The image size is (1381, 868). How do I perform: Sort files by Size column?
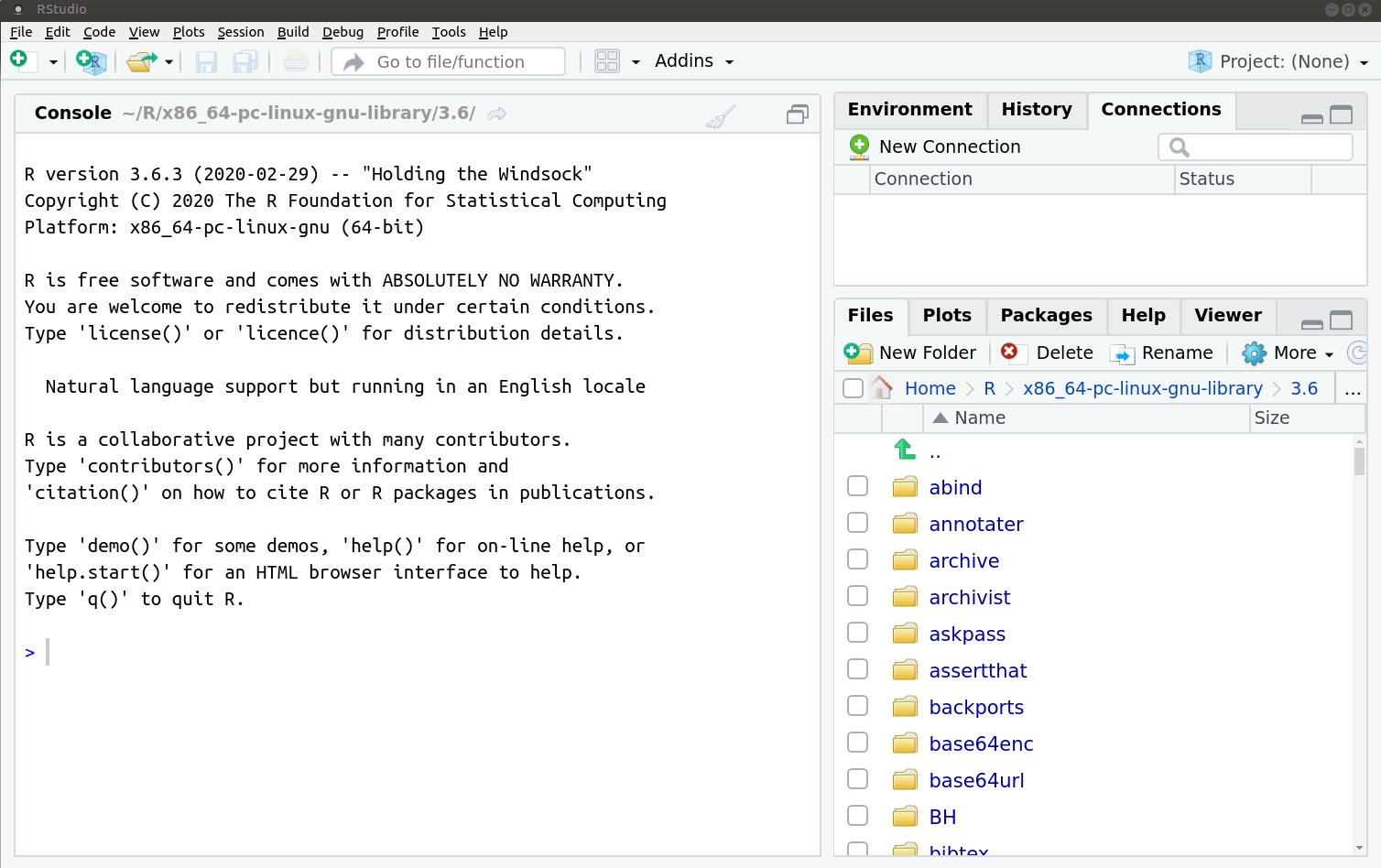pos(1307,418)
